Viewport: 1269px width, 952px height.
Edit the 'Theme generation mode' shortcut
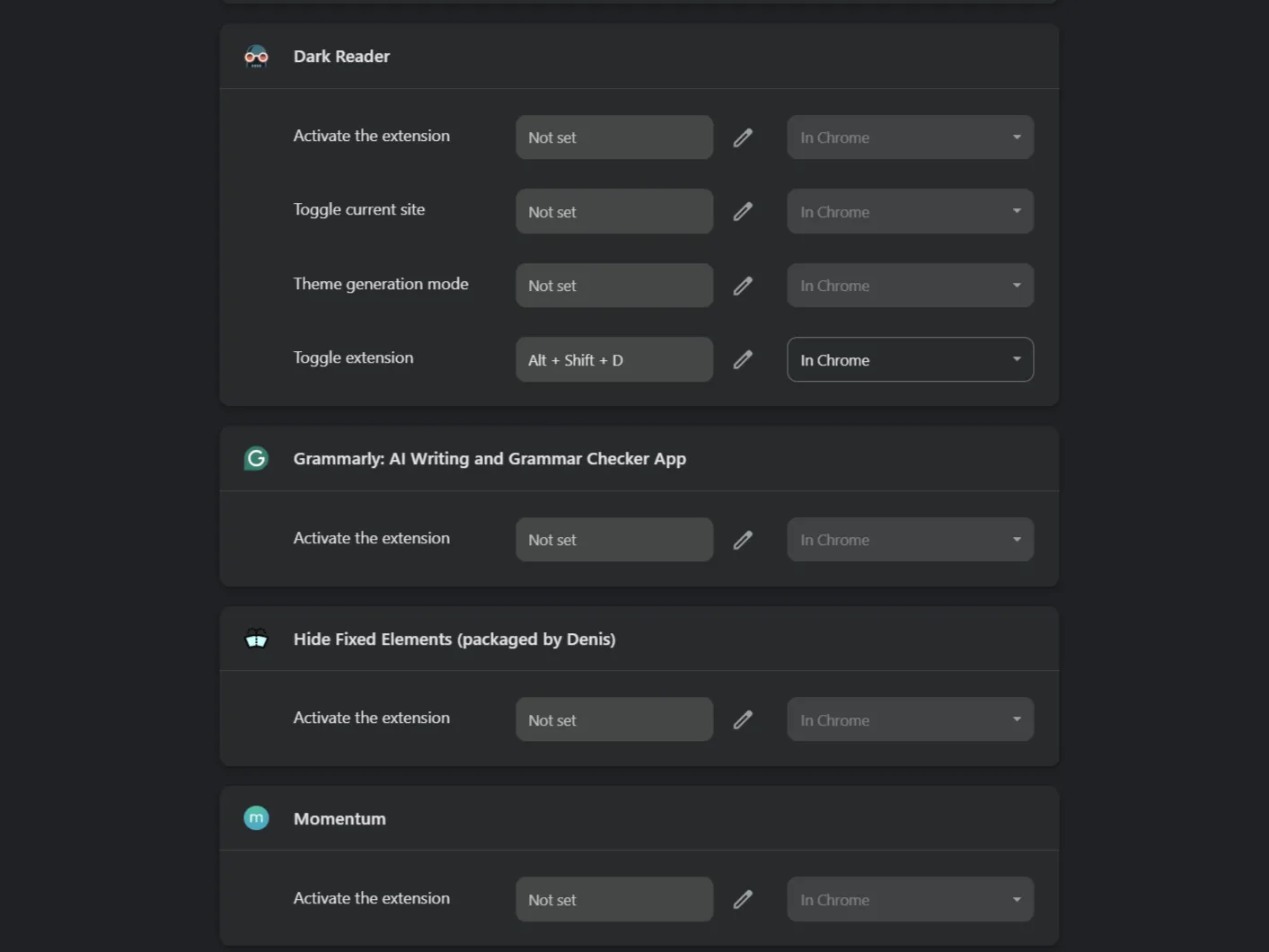pos(743,285)
